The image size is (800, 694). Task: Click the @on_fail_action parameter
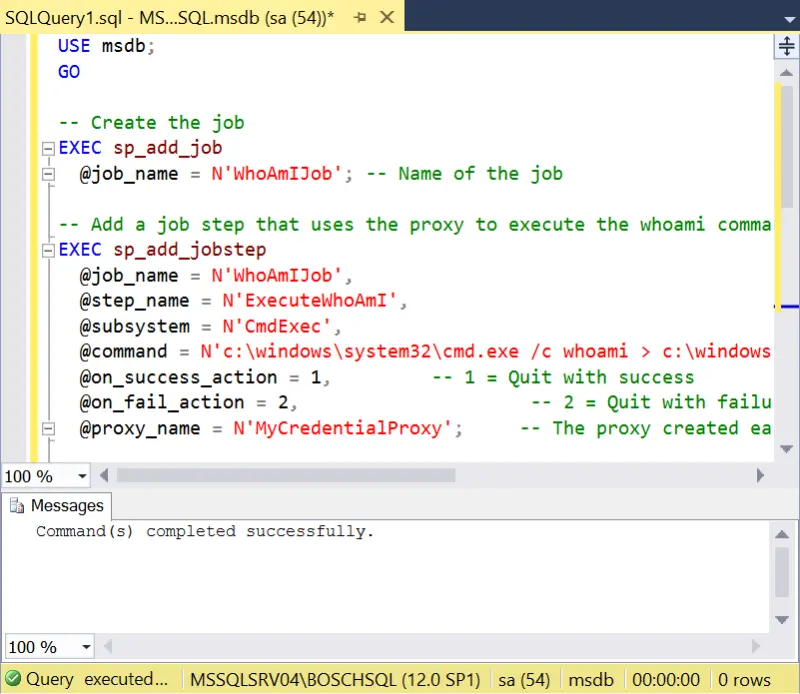click(x=162, y=403)
